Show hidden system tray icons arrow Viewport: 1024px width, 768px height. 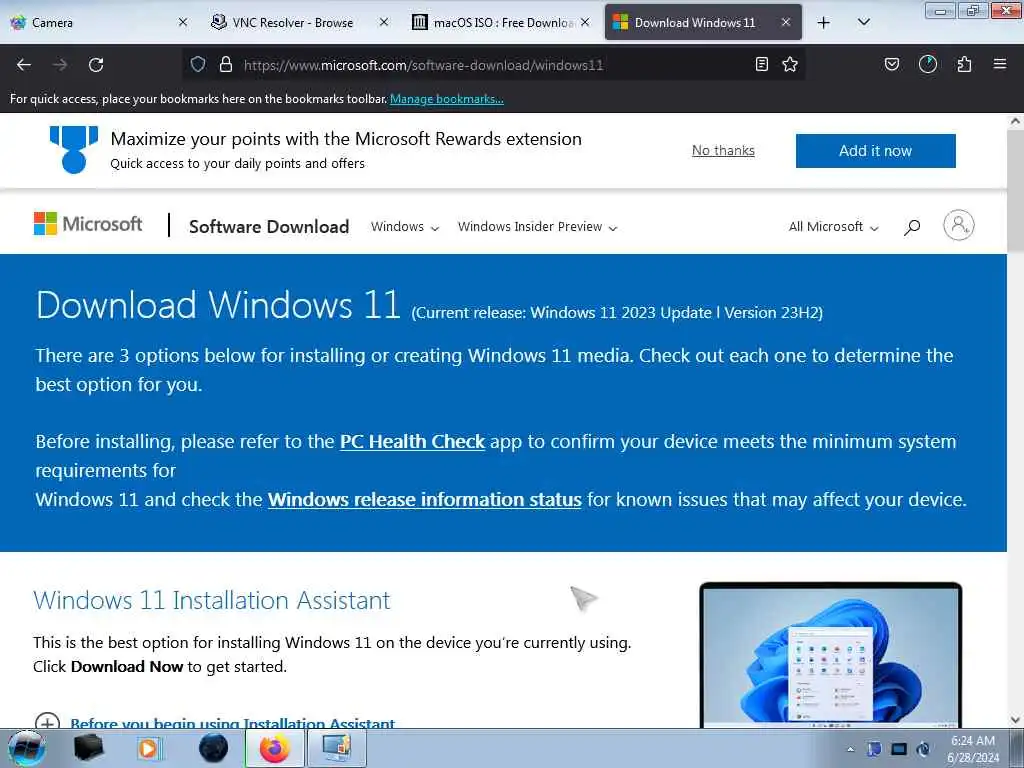click(850, 749)
